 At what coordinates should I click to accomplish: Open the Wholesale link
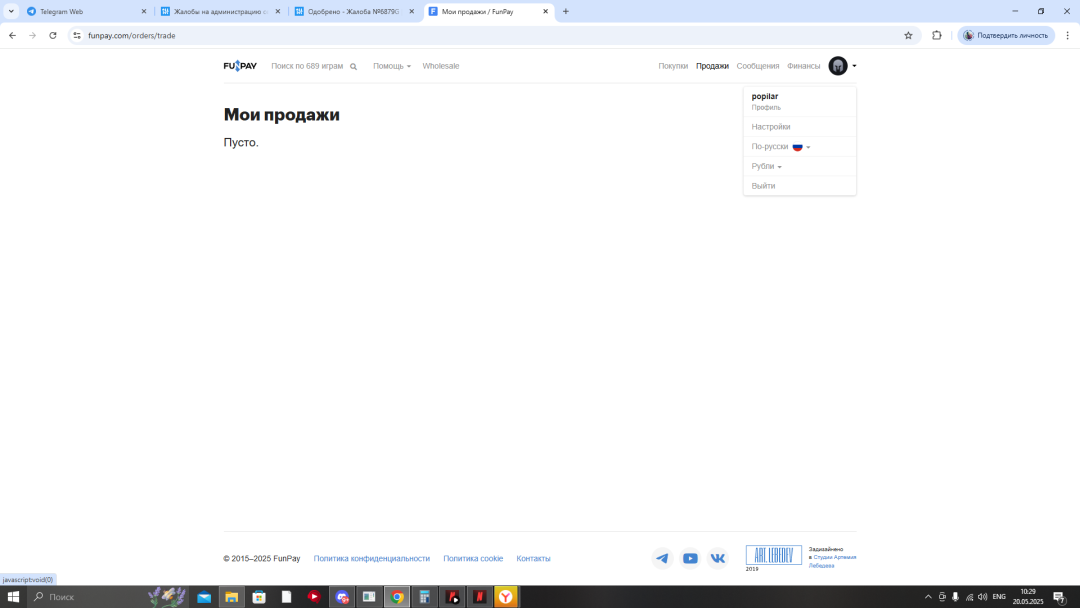coord(441,66)
